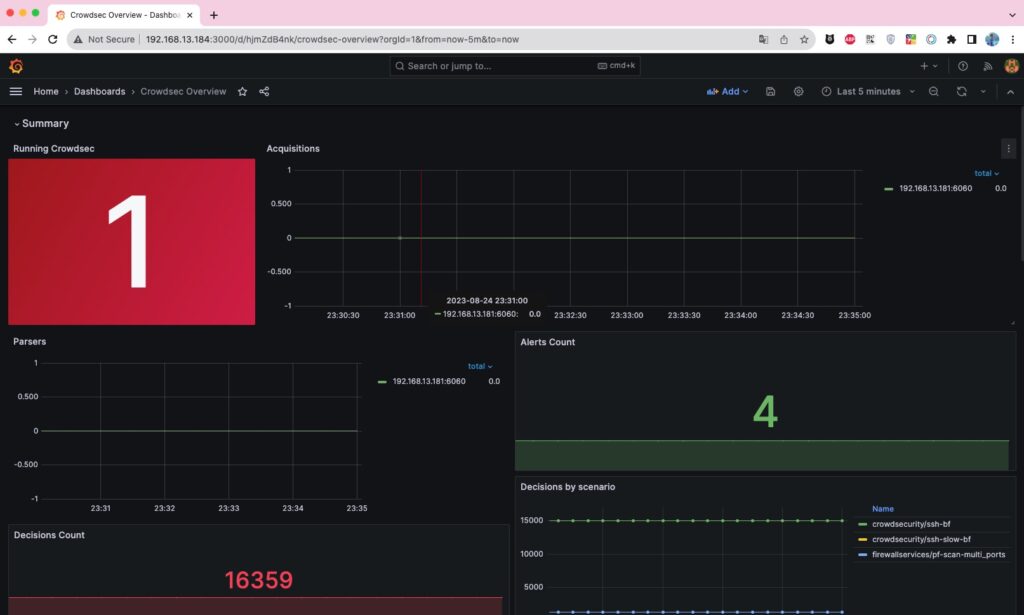Sort the Acquisitions legend by total
The height and width of the screenshot is (615, 1024).
coord(986,173)
